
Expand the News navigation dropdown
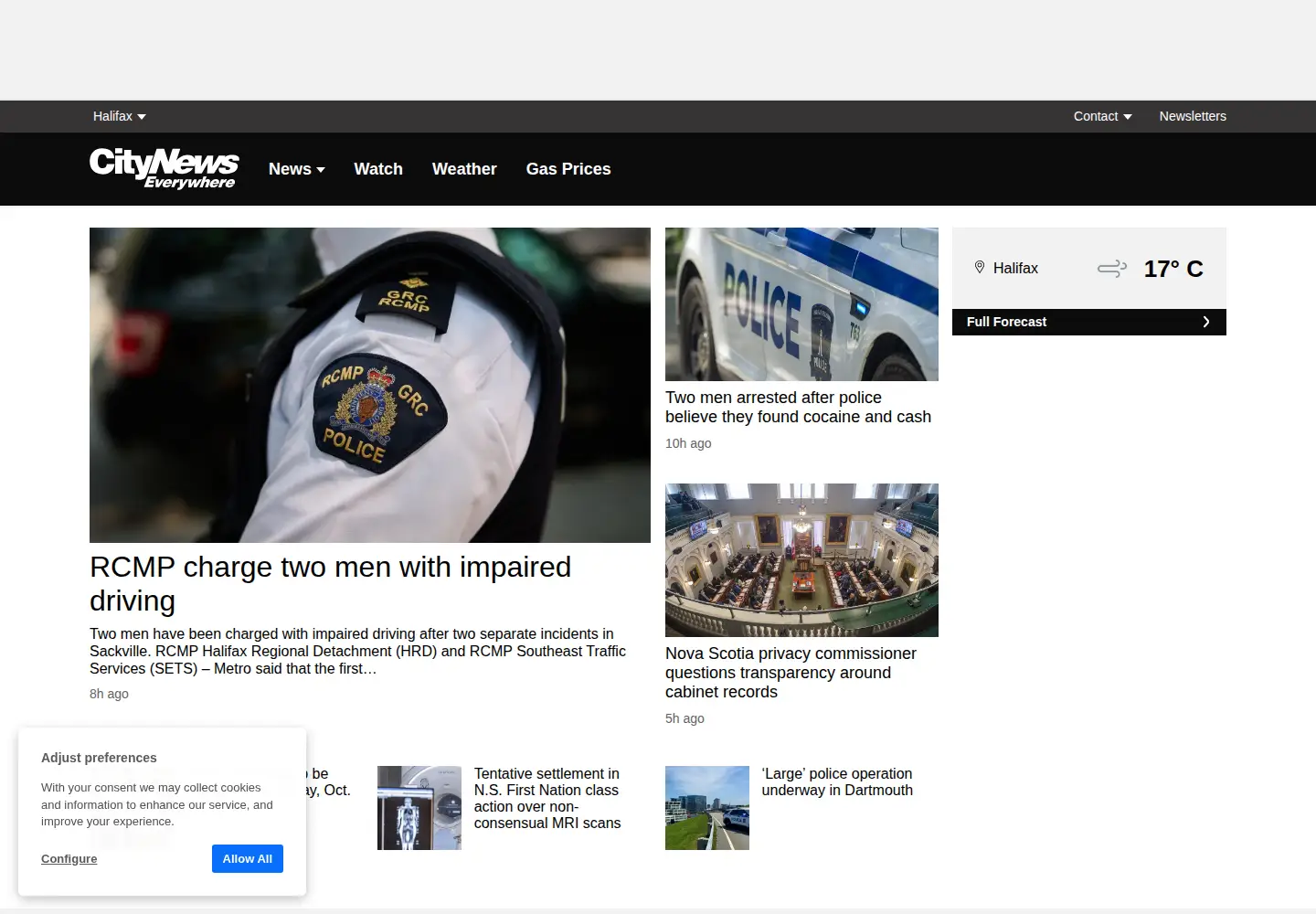pos(297,169)
